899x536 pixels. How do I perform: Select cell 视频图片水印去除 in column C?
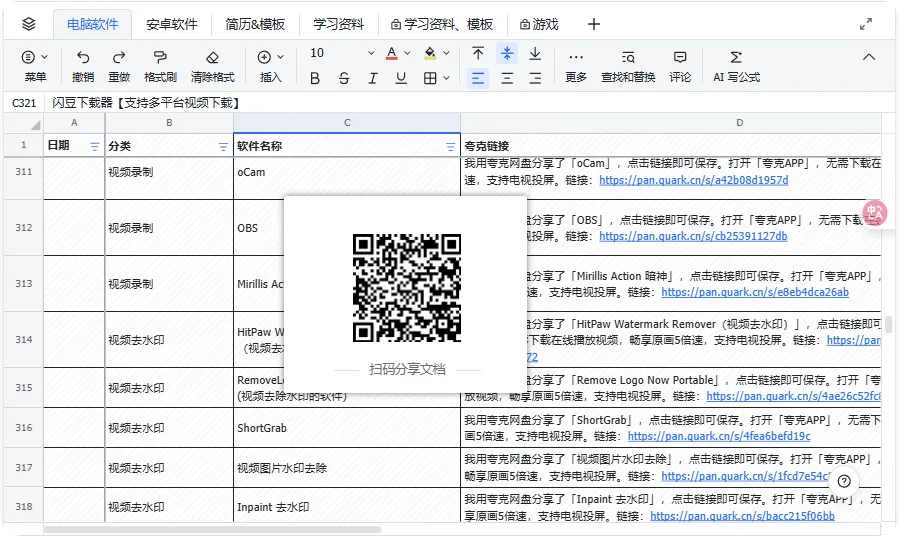point(347,468)
